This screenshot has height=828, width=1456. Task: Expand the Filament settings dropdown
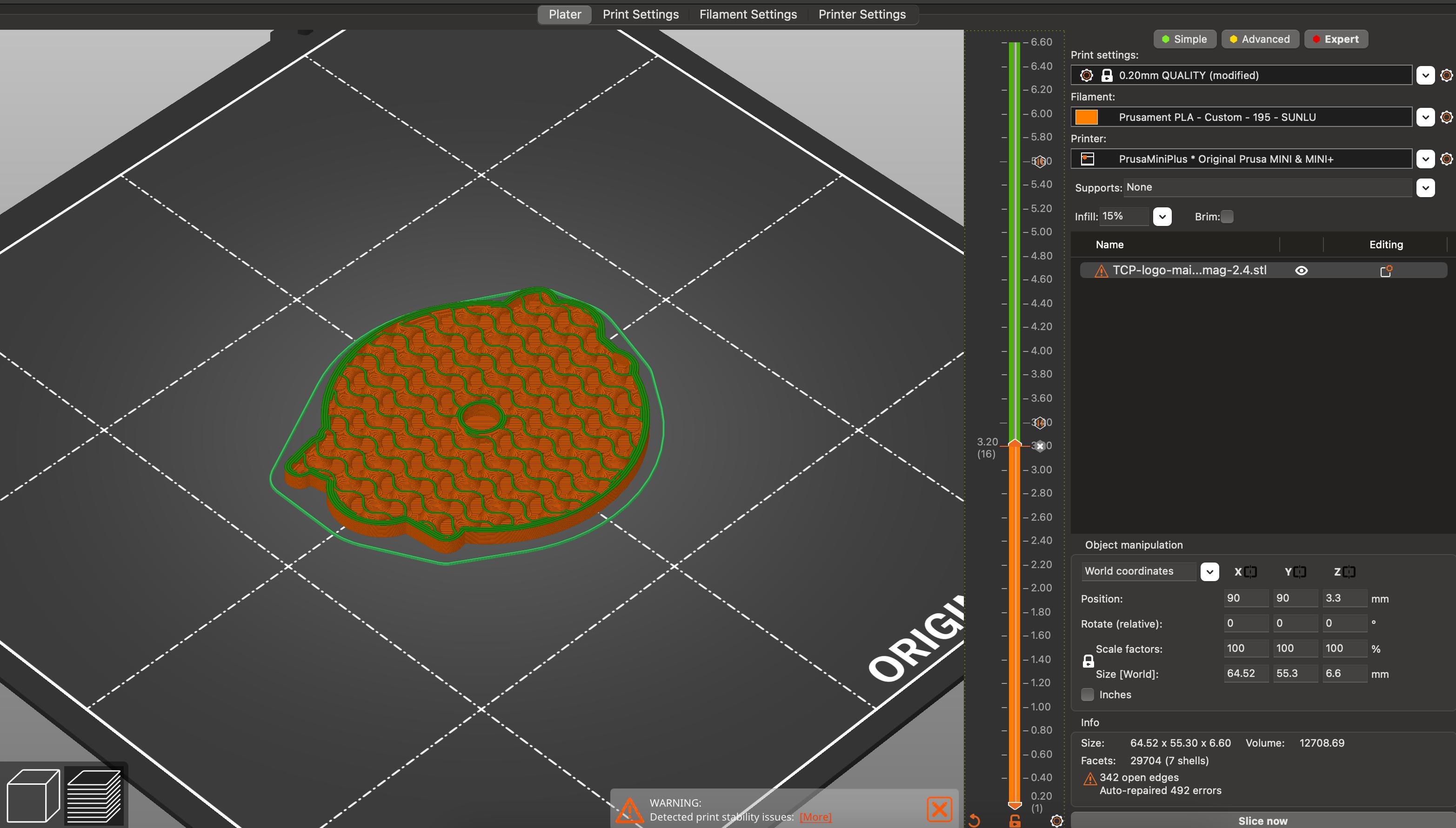pyautogui.click(x=1425, y=117)
